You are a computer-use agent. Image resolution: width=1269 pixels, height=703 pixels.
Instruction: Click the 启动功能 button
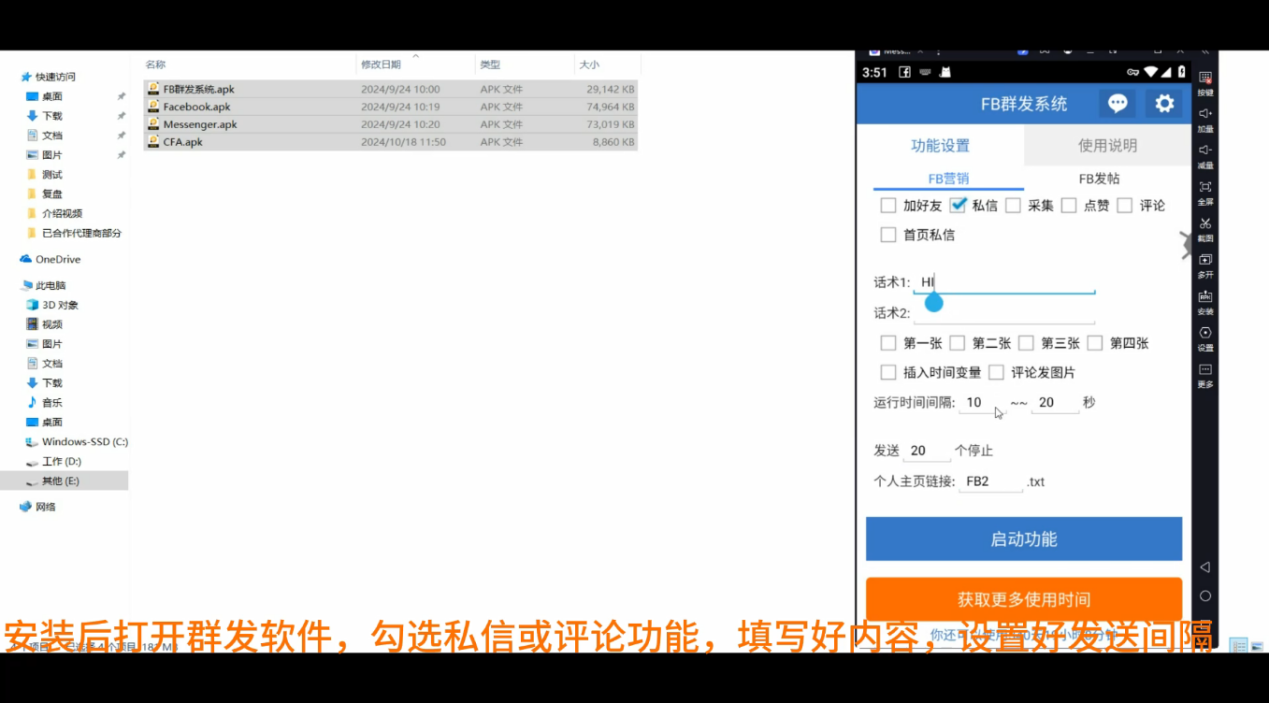1024,539
